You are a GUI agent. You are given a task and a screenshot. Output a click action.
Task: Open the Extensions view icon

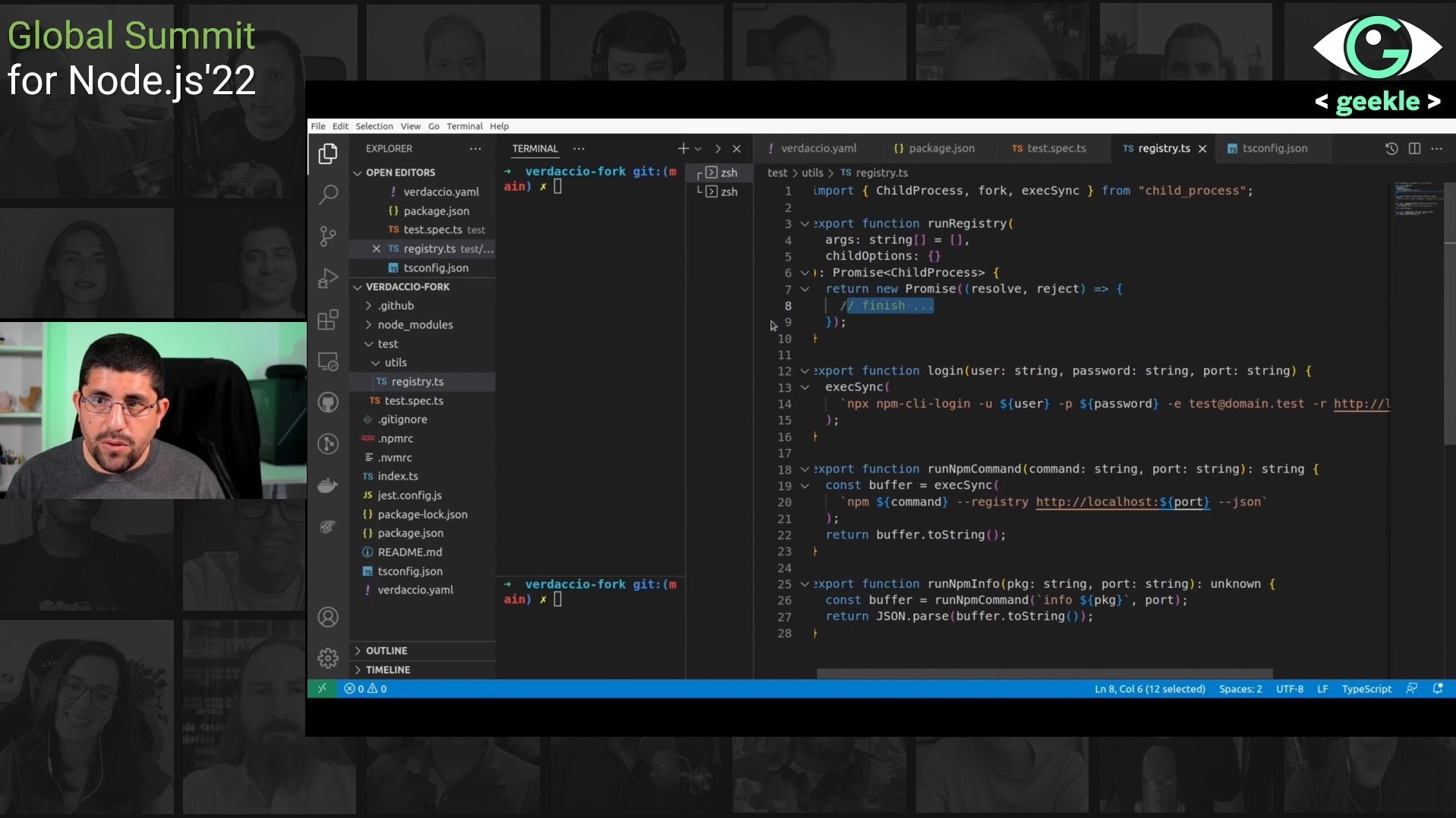pyautogui.click(x=328, y=320)
